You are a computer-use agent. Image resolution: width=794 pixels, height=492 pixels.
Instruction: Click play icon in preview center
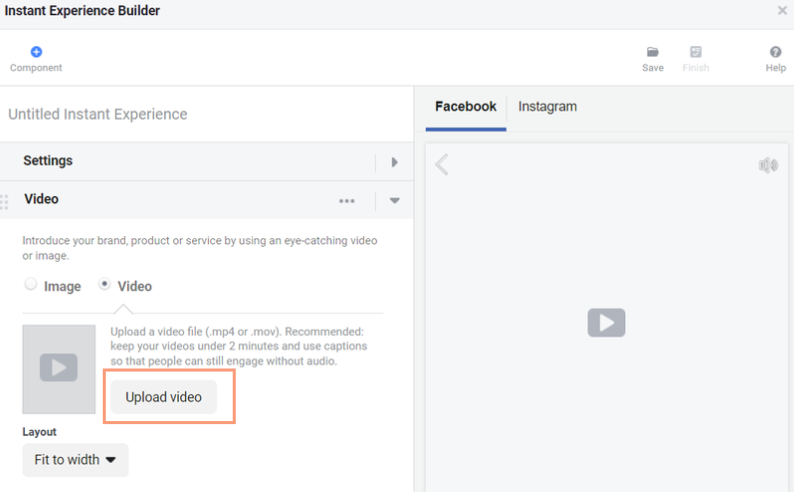coord(606,322)
